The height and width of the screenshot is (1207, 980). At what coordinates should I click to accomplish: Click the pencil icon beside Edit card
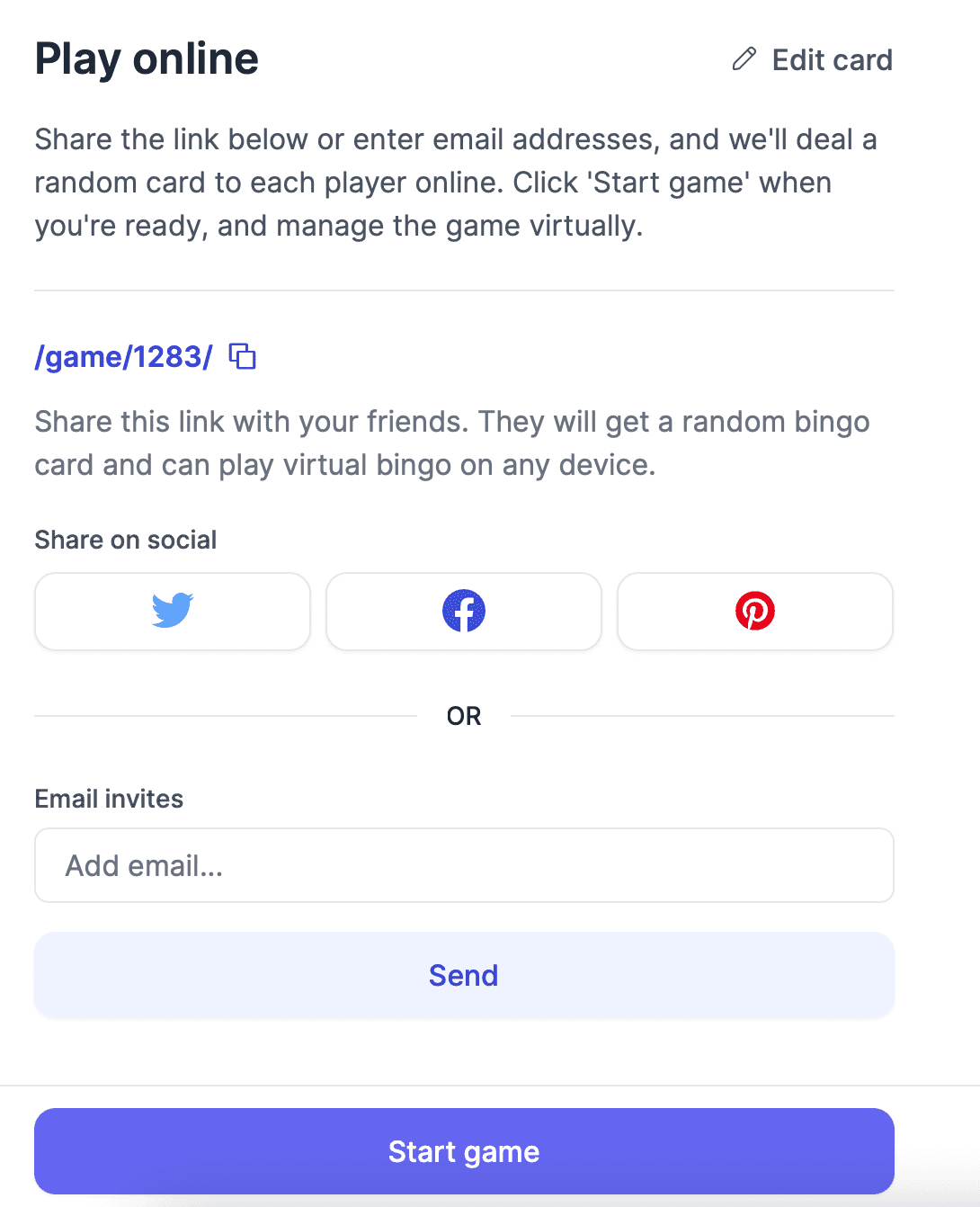pyautogui.click(x=744, y=59)
